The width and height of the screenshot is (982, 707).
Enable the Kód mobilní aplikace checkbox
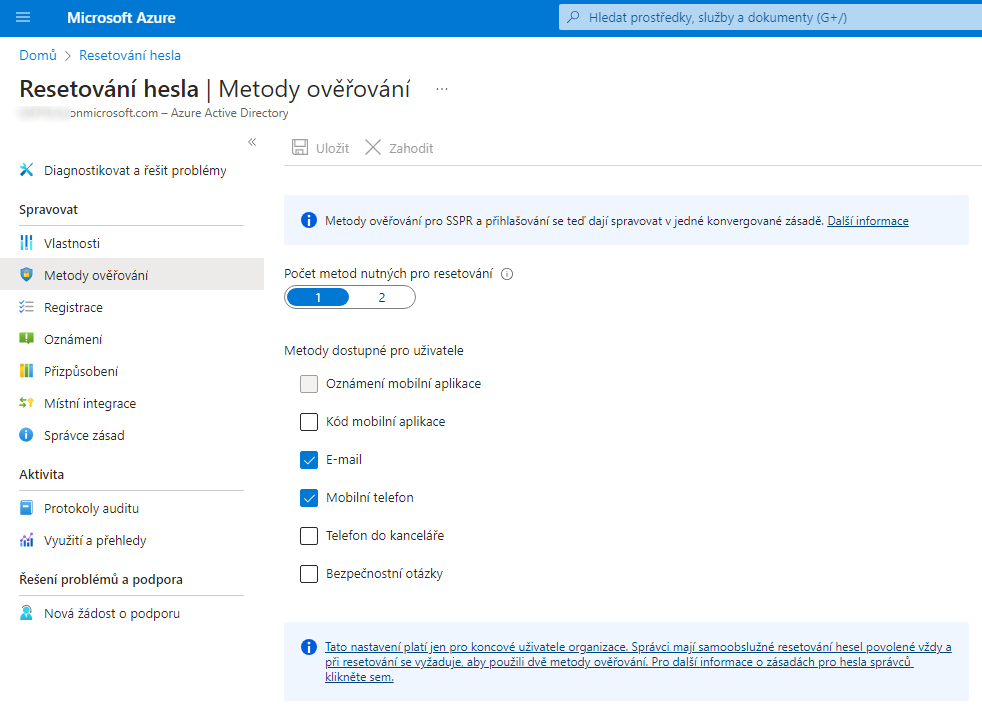coord(309,422)
